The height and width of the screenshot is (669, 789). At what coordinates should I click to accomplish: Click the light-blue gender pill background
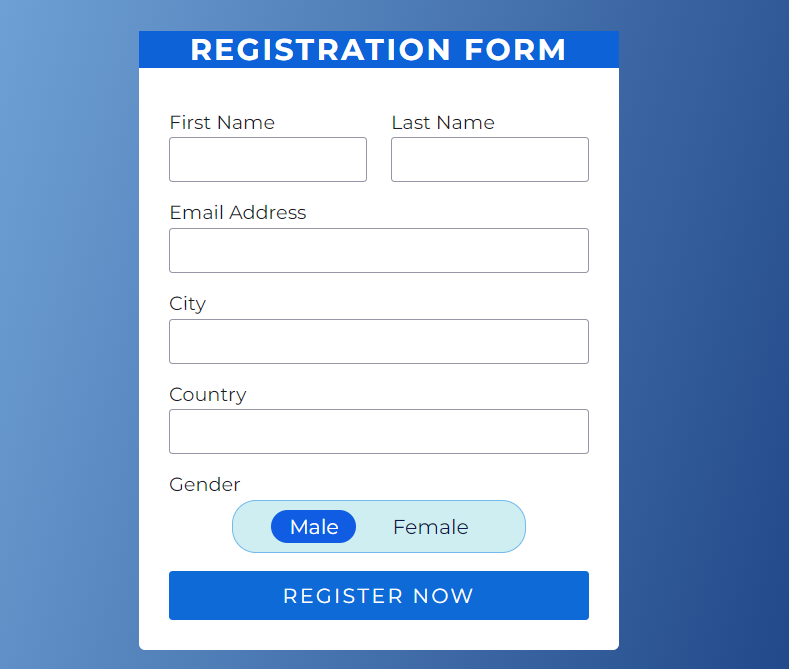pos(498,527)
